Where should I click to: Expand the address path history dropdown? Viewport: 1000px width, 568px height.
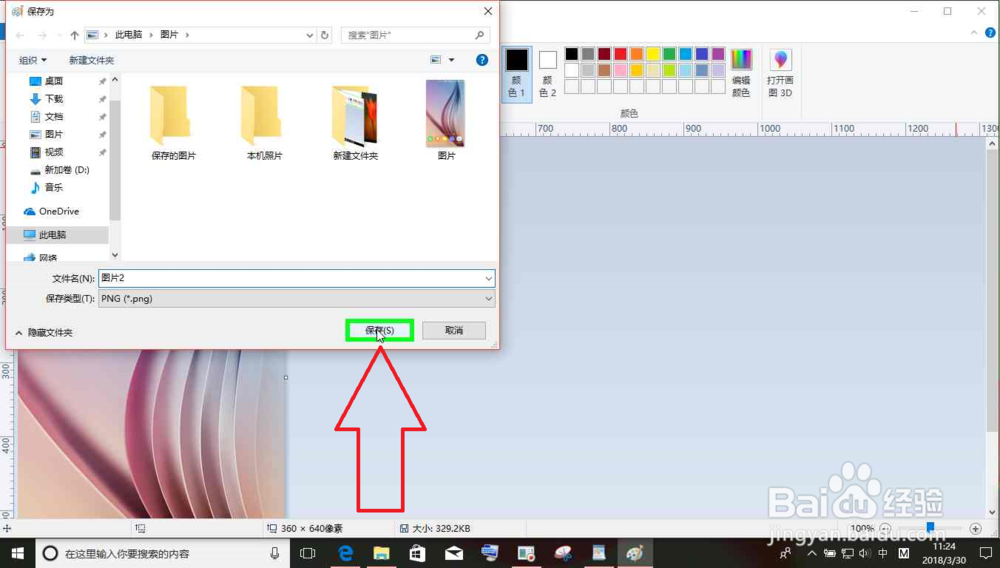[309, 35]
